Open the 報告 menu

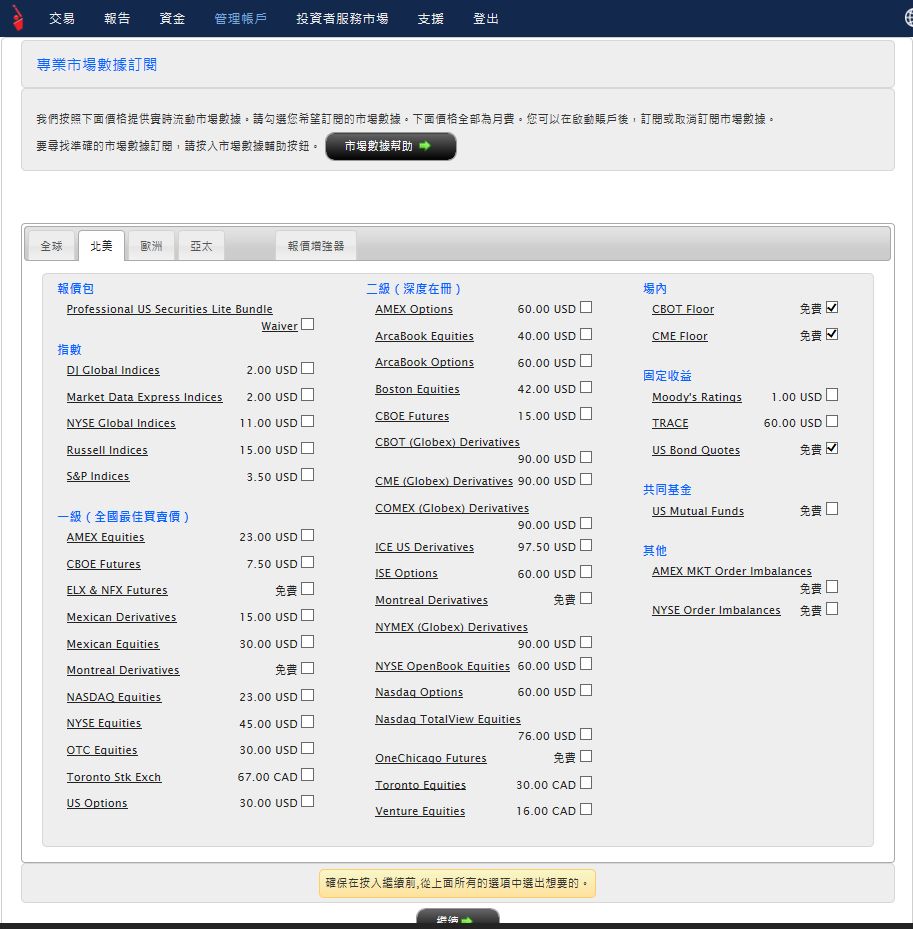pyautogui.click(x=117, y=18)
